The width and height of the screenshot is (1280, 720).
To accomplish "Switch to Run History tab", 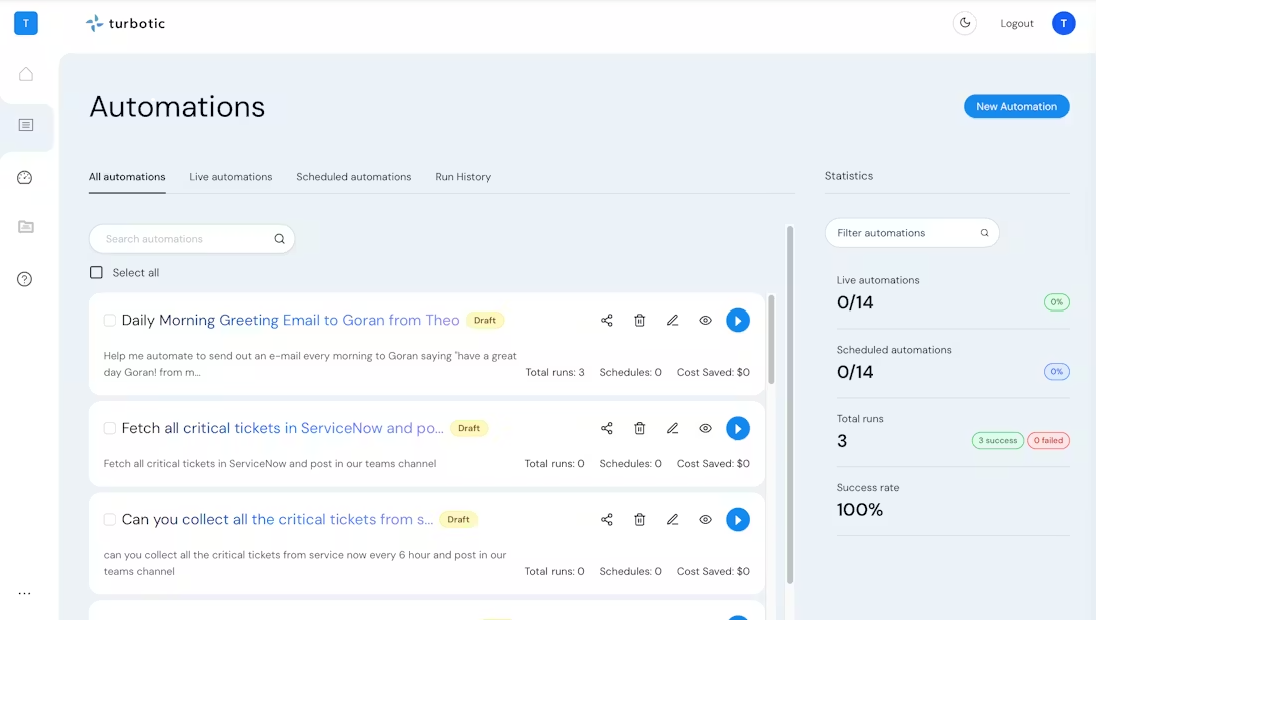I will (463, 177).
